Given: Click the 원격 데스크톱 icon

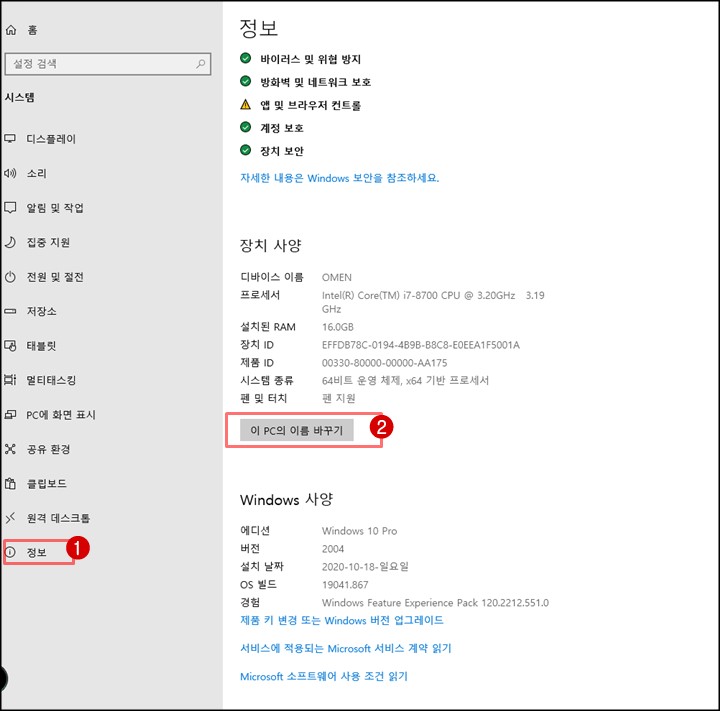Looking at the screenshot, I should pyautogui.click(x=10, y=518).
